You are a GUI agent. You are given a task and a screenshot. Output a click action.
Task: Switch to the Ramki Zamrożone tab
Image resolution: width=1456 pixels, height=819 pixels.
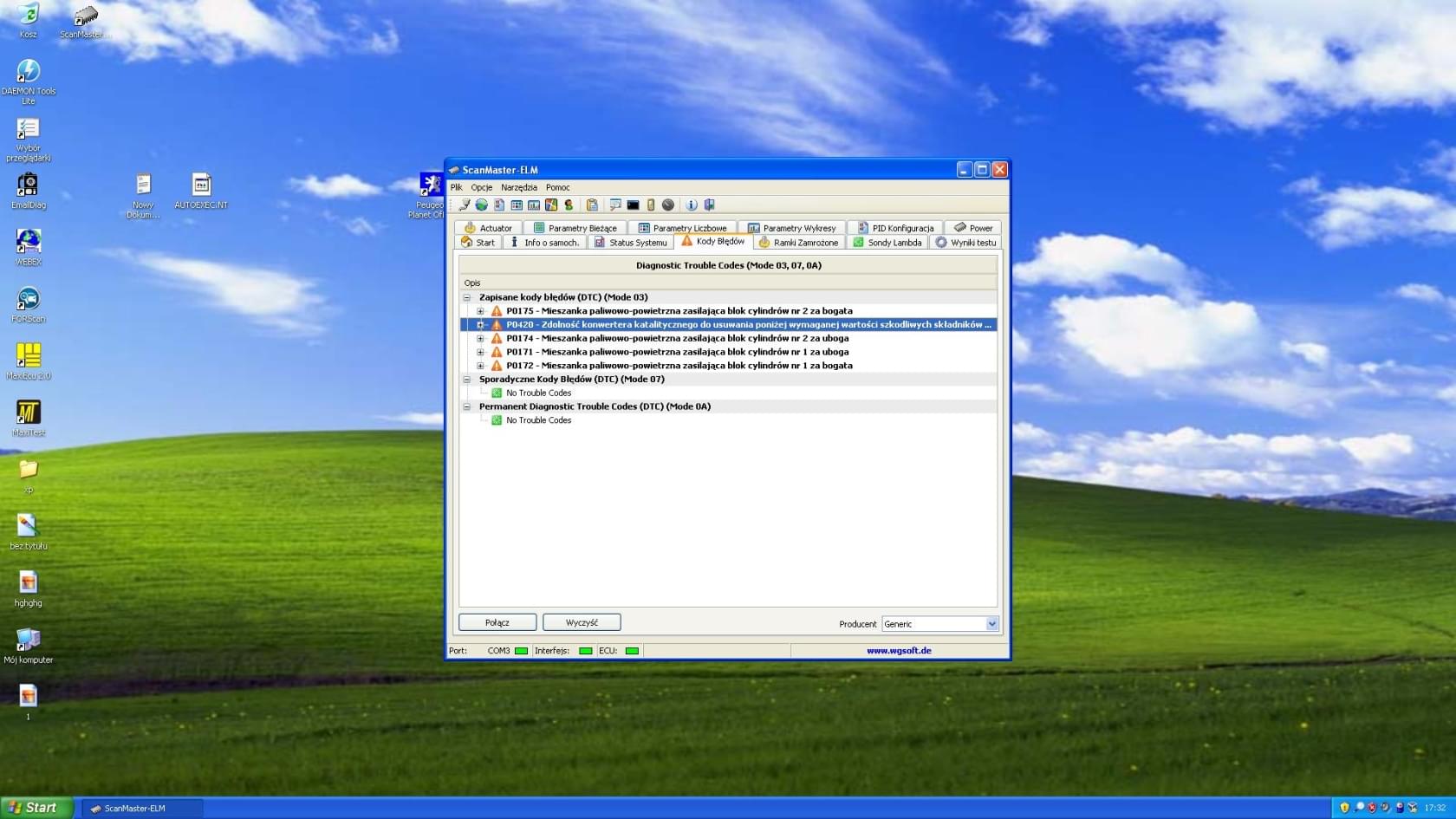(x=798, y=243)
